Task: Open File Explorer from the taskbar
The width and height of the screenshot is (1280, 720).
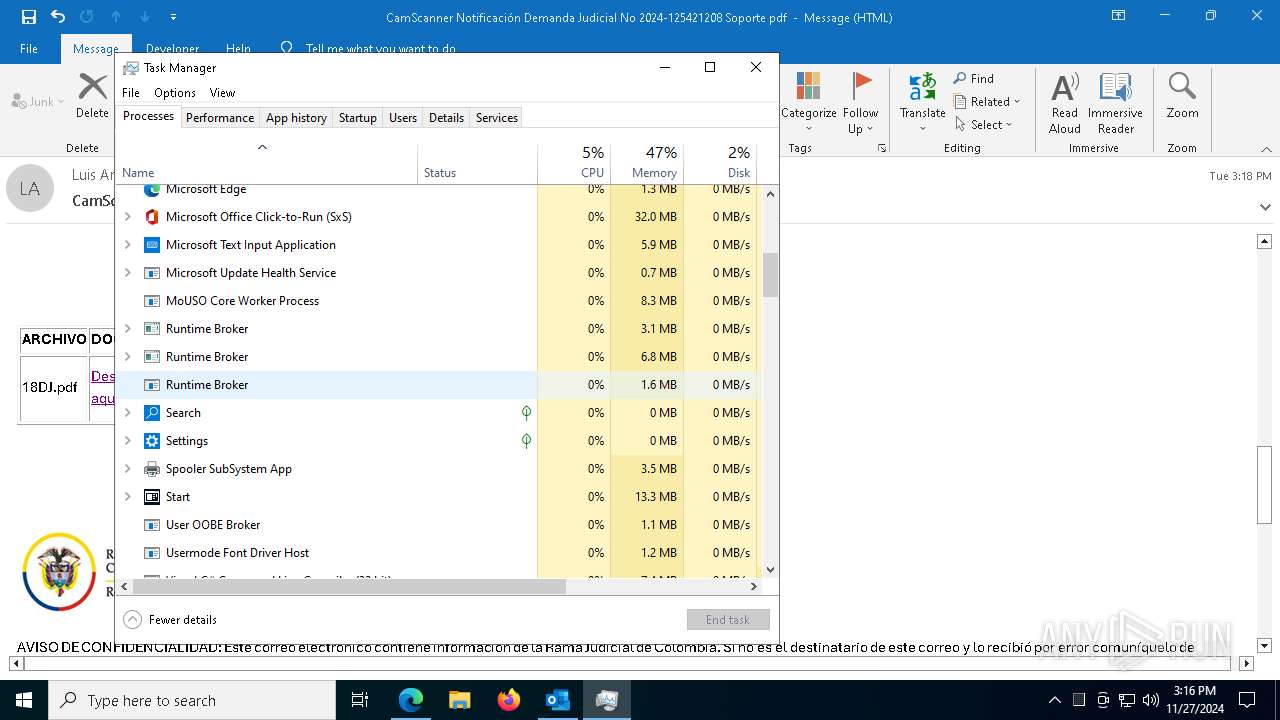Action: [459, 700]
